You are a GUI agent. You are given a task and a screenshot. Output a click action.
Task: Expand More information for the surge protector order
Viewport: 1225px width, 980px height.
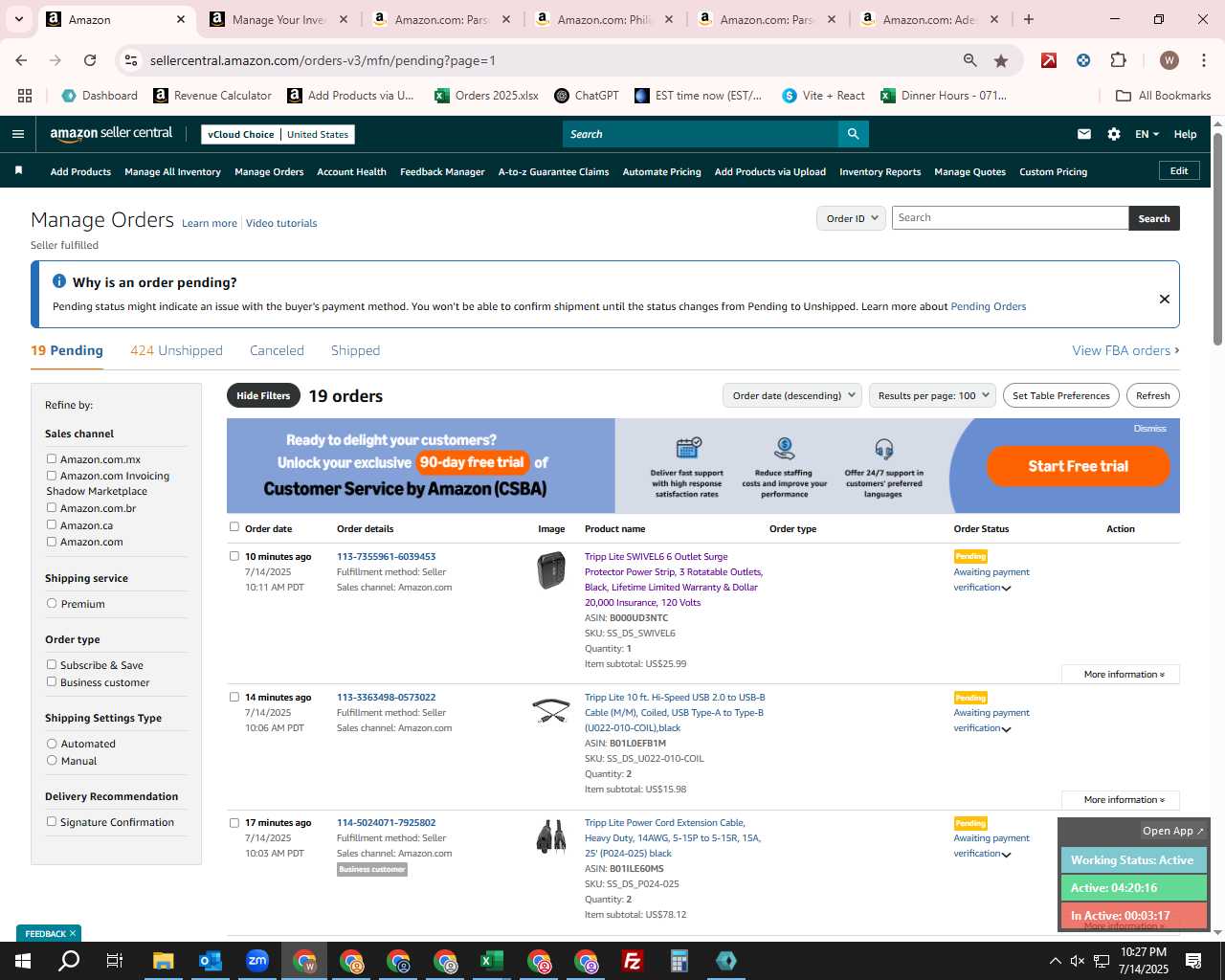[x=1121, y=675]
